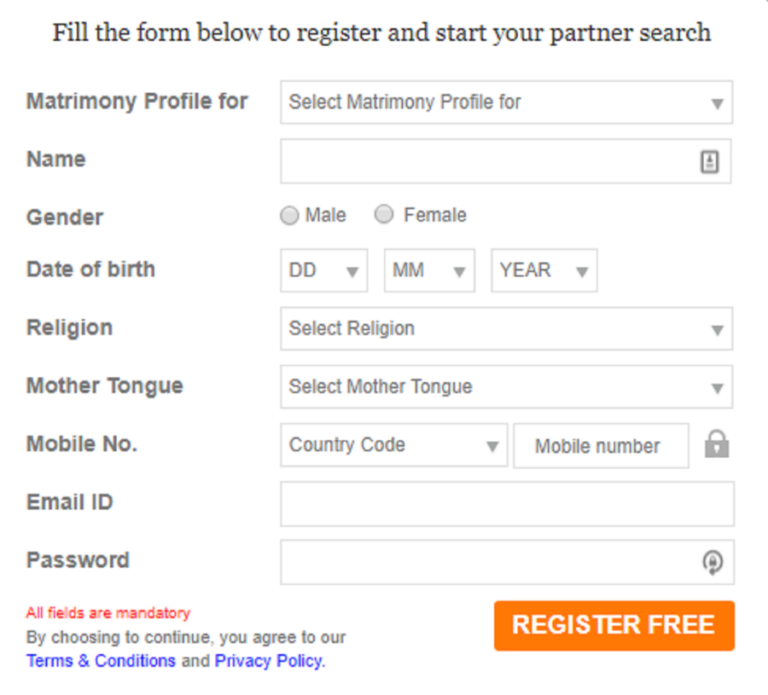Open the Terms & Conditions link

tap(101, 661)
